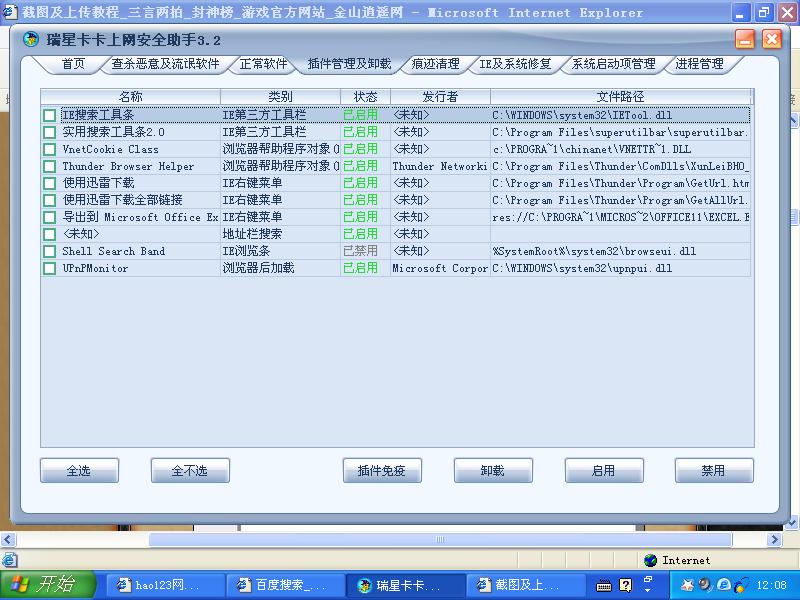Open the 开始 Start menu

tap(47, 585)
